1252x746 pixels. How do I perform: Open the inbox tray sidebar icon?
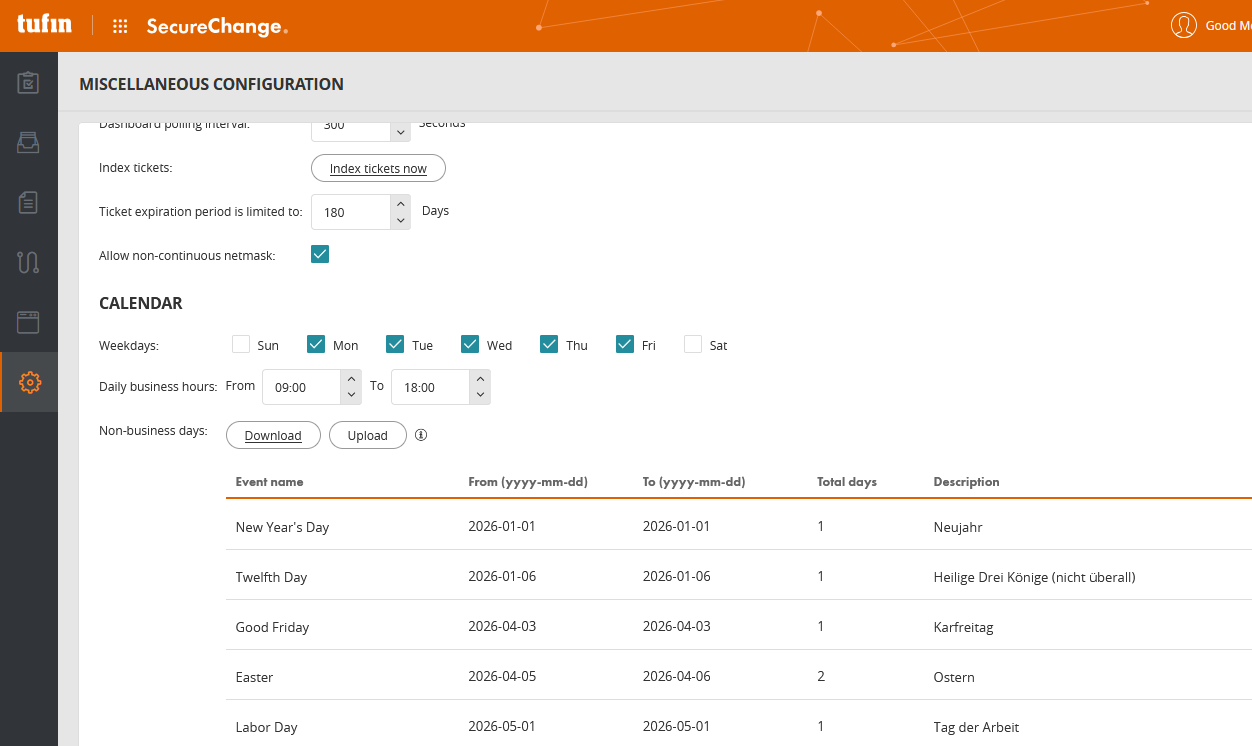[28, 142]
